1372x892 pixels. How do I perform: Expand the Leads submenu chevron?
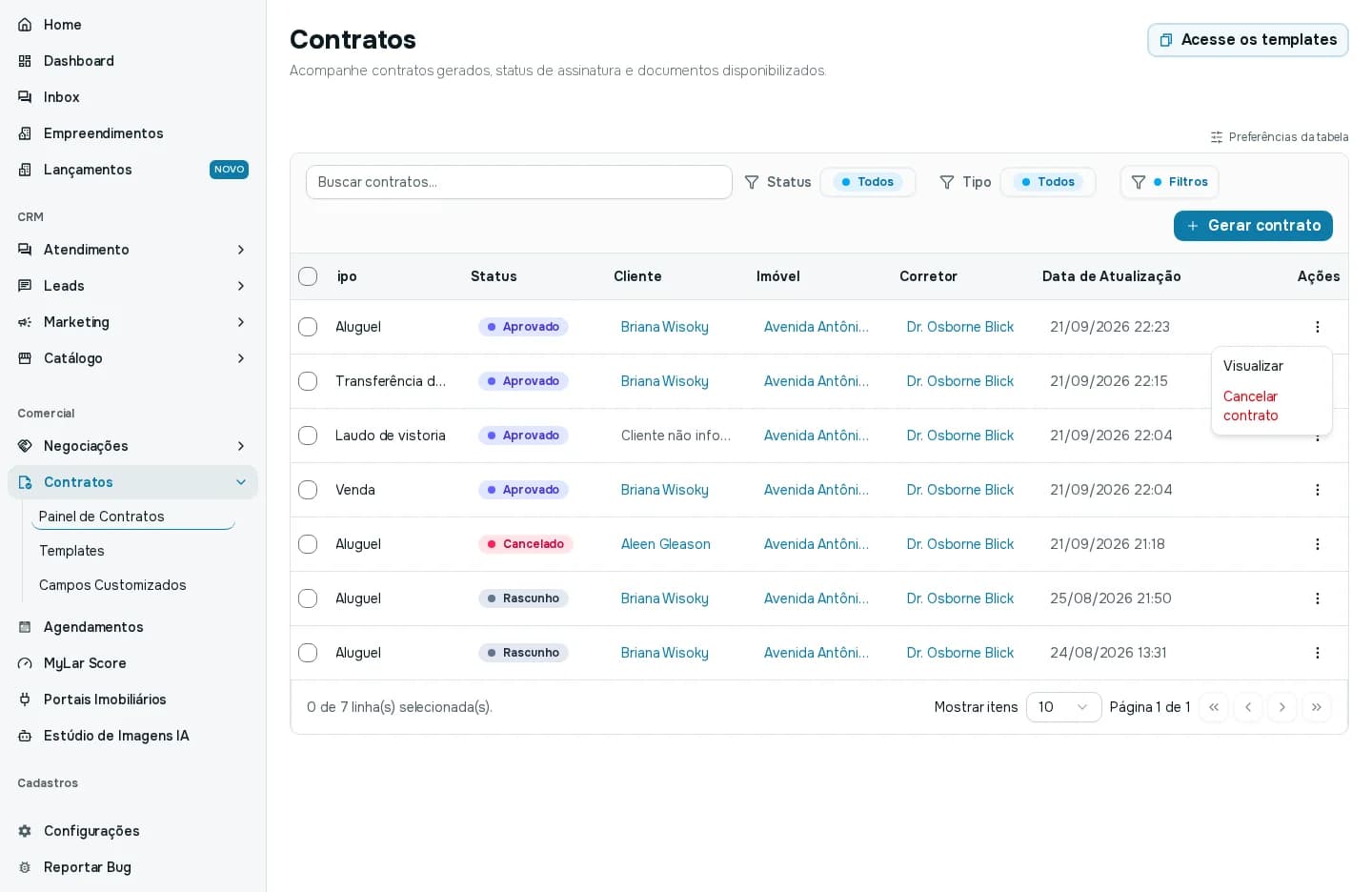241,286
